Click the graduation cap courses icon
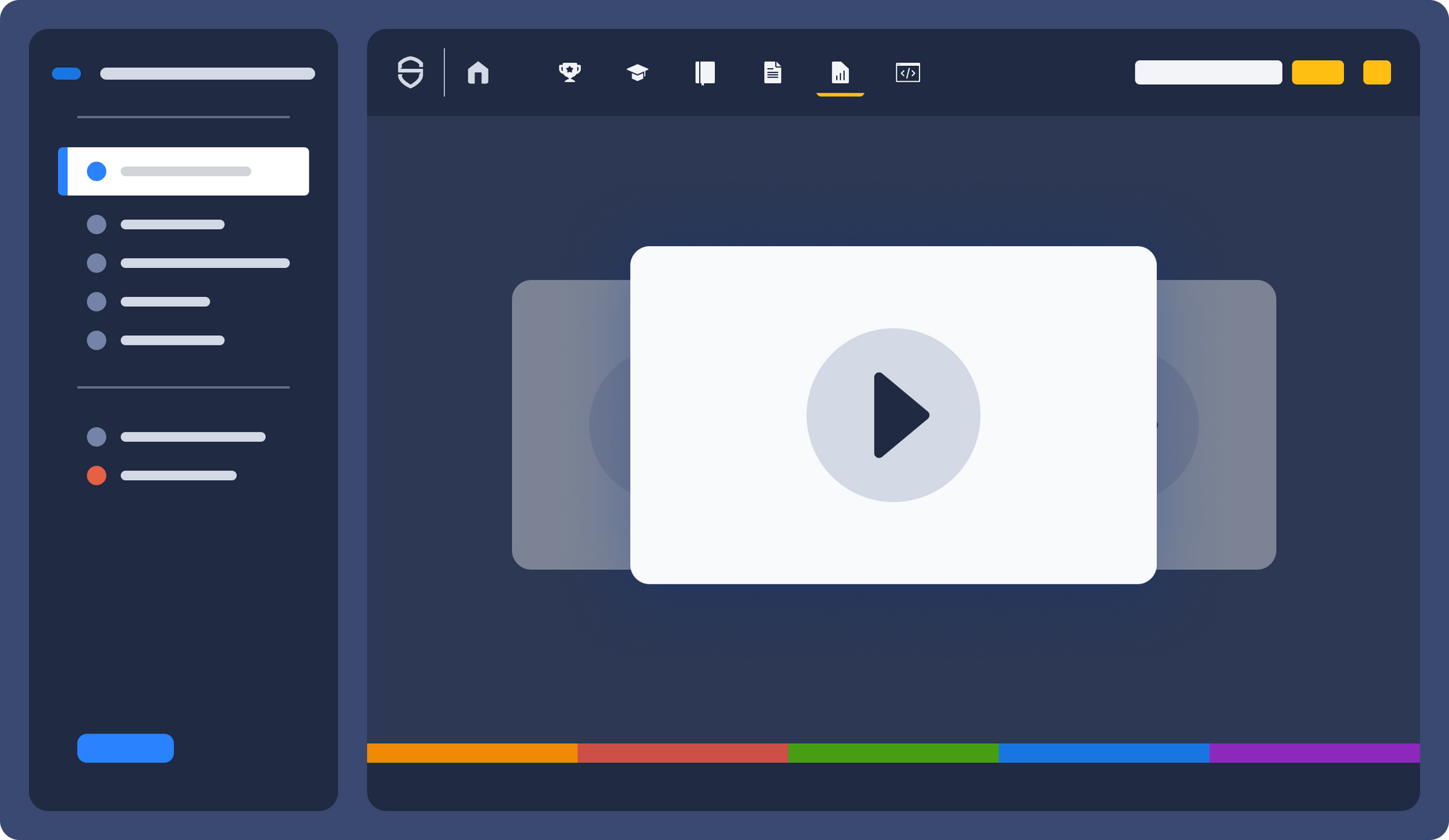The width and height of the screenshot is (1449, 840). point(637,72)
